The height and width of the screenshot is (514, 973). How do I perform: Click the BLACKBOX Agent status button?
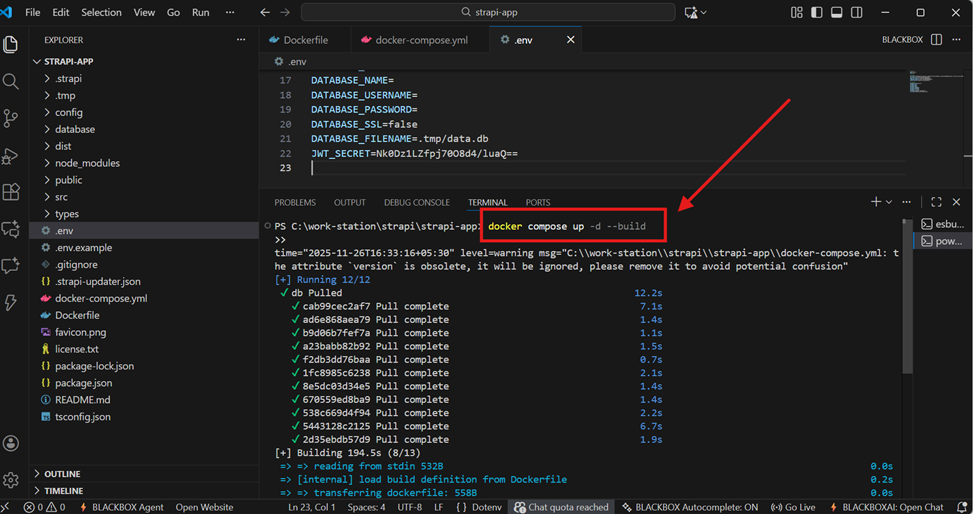tap(121, 507)
